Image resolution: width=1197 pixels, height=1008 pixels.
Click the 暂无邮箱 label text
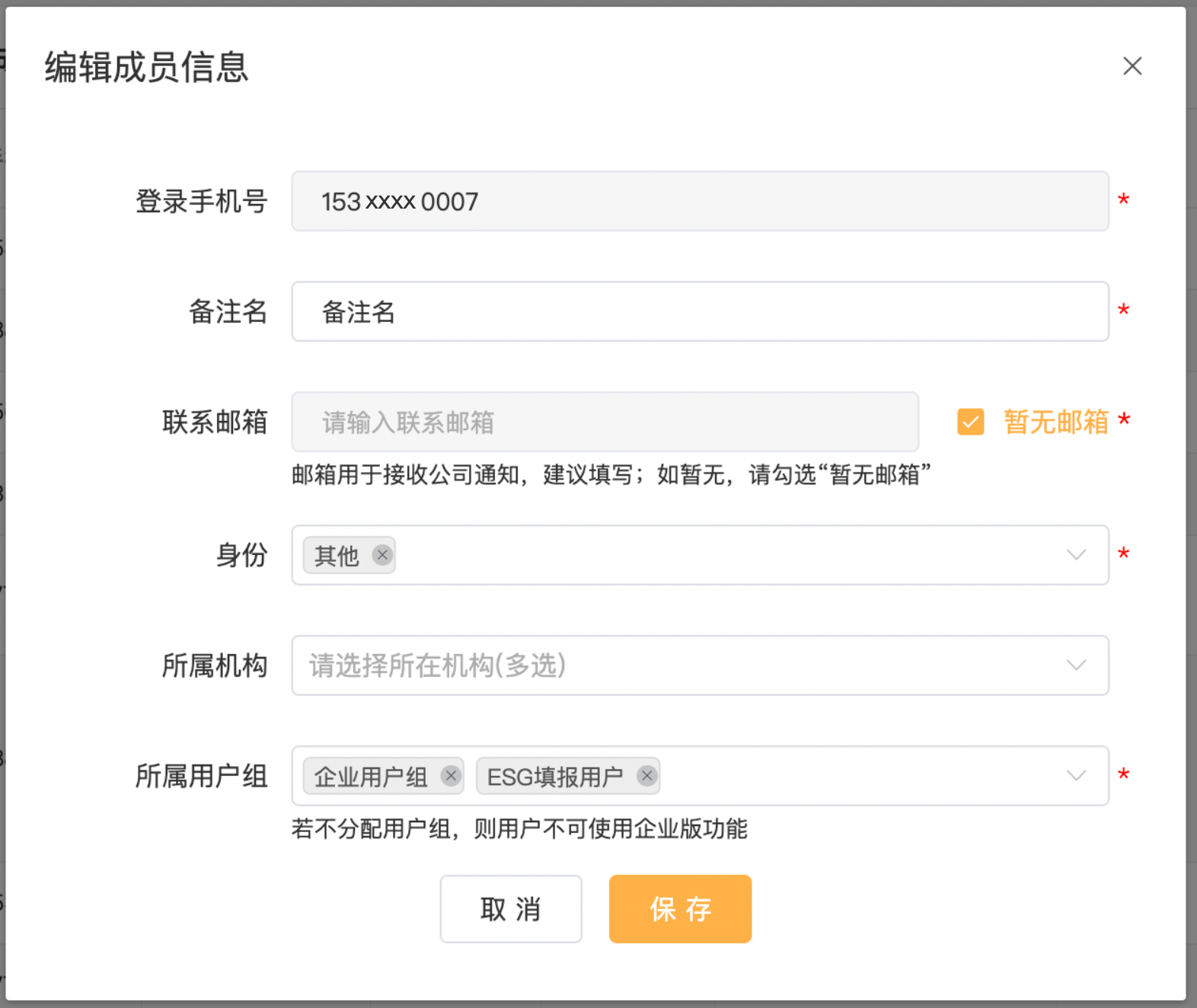1055,422
